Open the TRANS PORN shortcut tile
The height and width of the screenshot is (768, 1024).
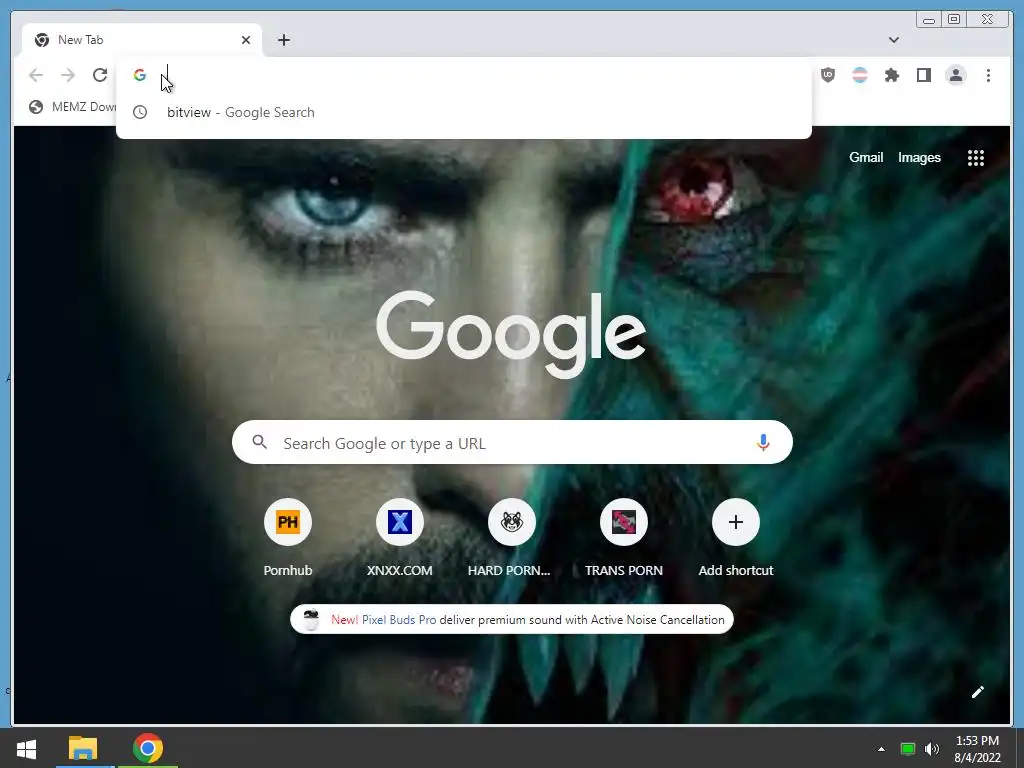pos(624,537)
